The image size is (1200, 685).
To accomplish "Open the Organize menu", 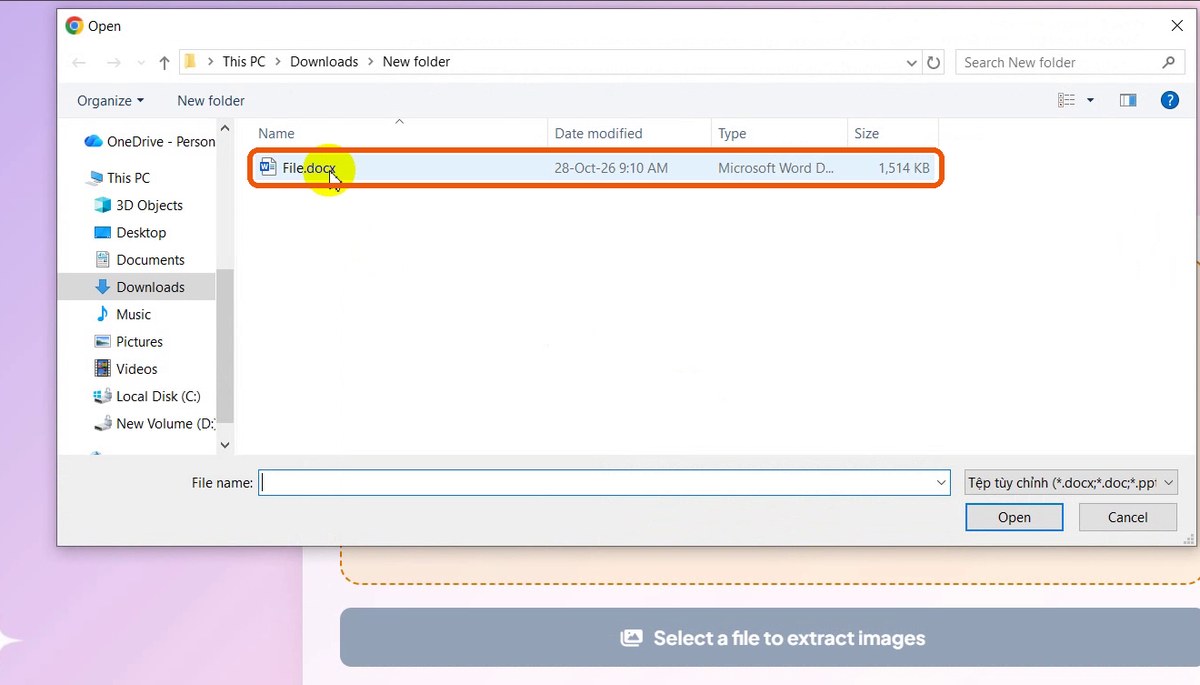I will tap(110, 100).
